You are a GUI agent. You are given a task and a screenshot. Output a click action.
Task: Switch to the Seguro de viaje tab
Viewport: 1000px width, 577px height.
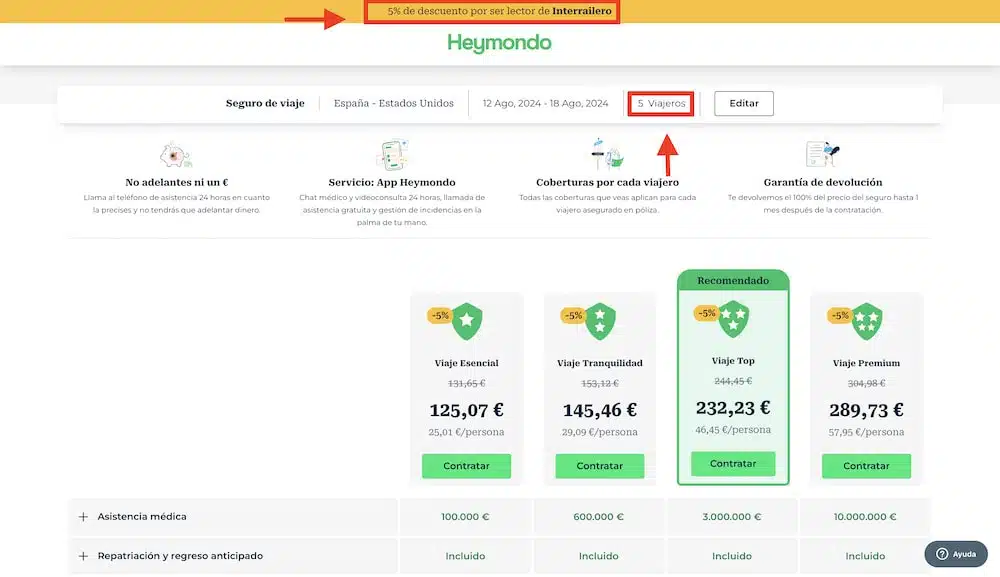coord(265,103)
